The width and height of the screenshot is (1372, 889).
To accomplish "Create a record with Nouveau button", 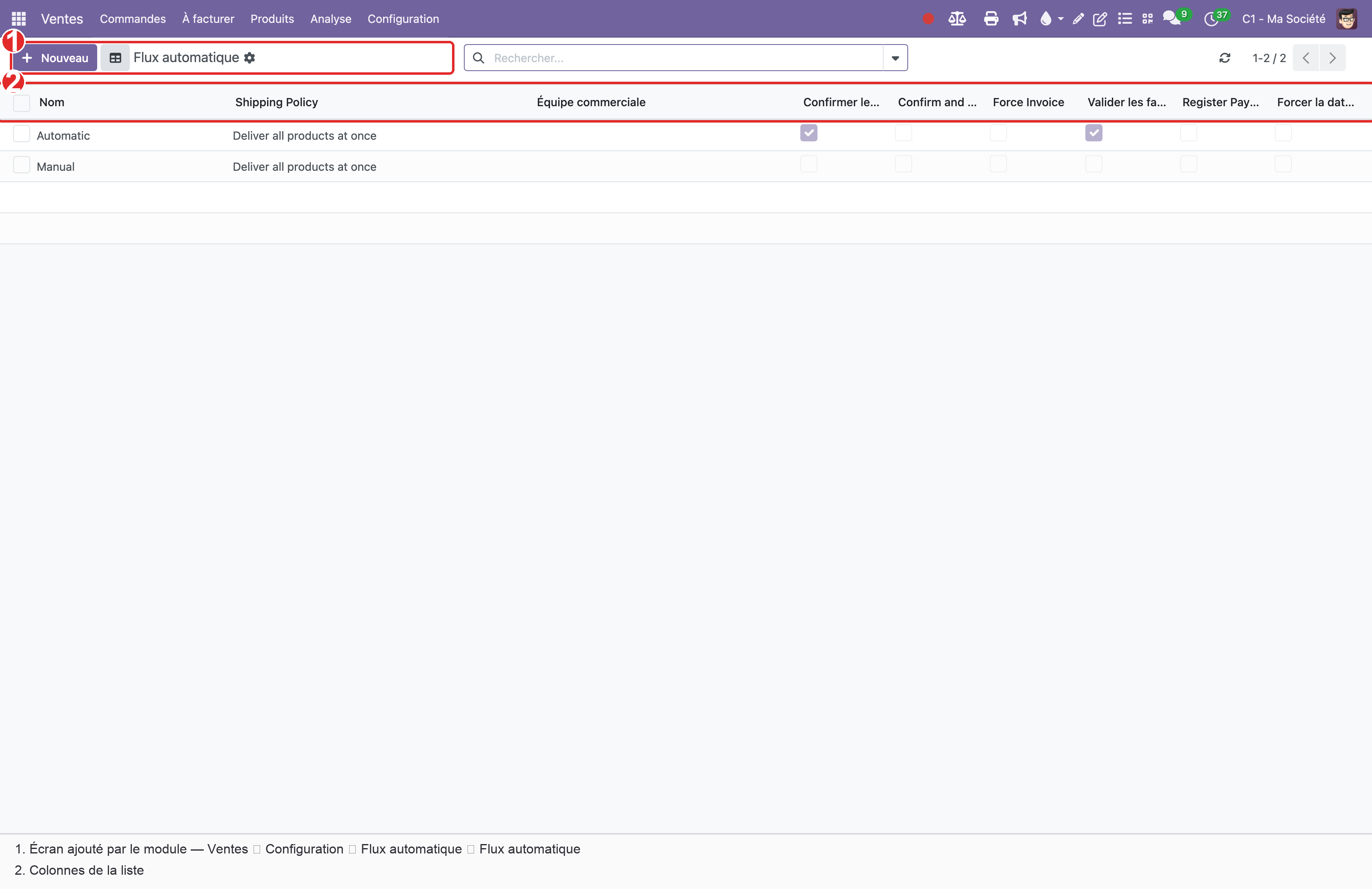I will (x=55, y=58).
